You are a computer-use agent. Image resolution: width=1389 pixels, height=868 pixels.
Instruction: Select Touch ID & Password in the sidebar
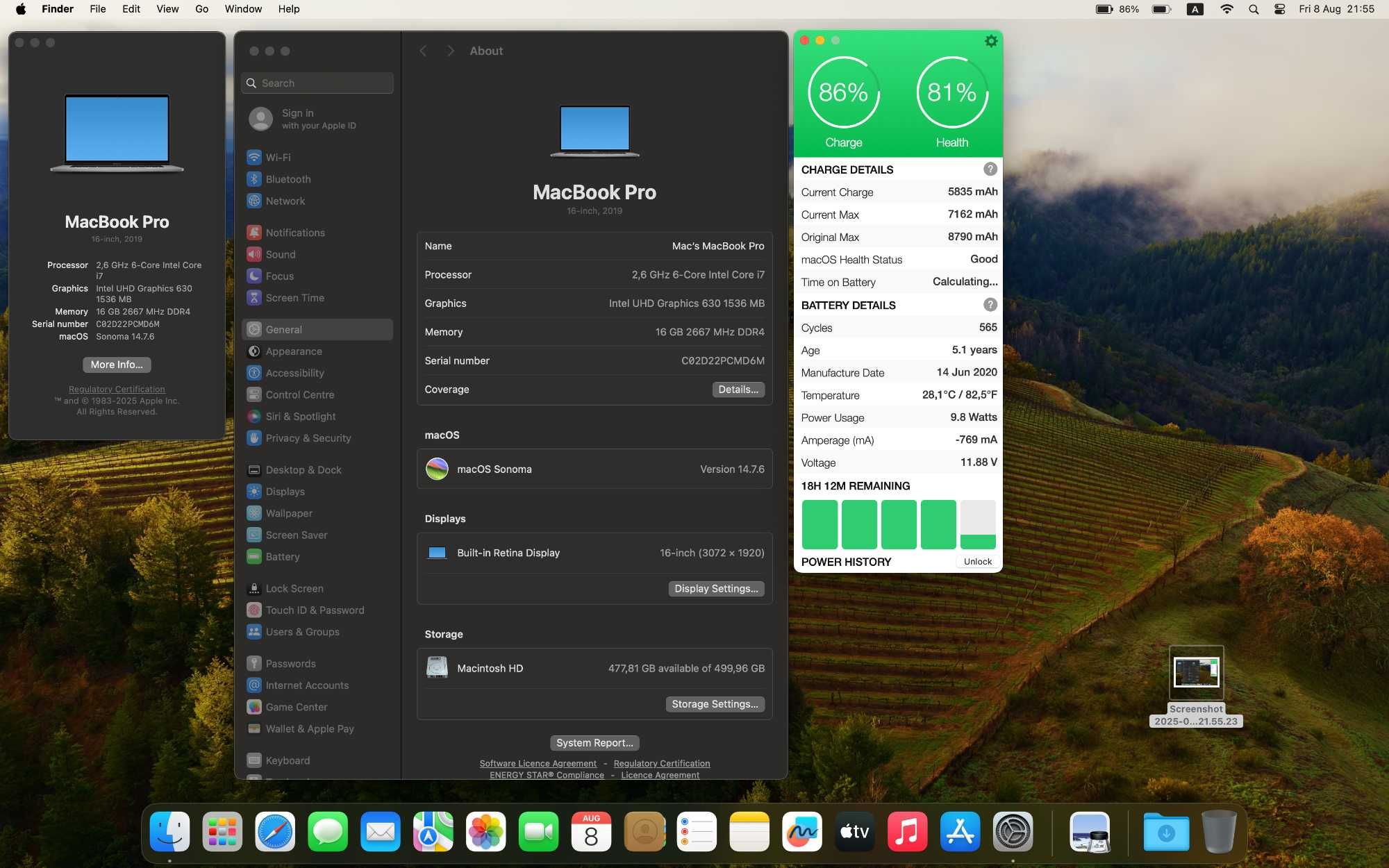pos(317,610)
